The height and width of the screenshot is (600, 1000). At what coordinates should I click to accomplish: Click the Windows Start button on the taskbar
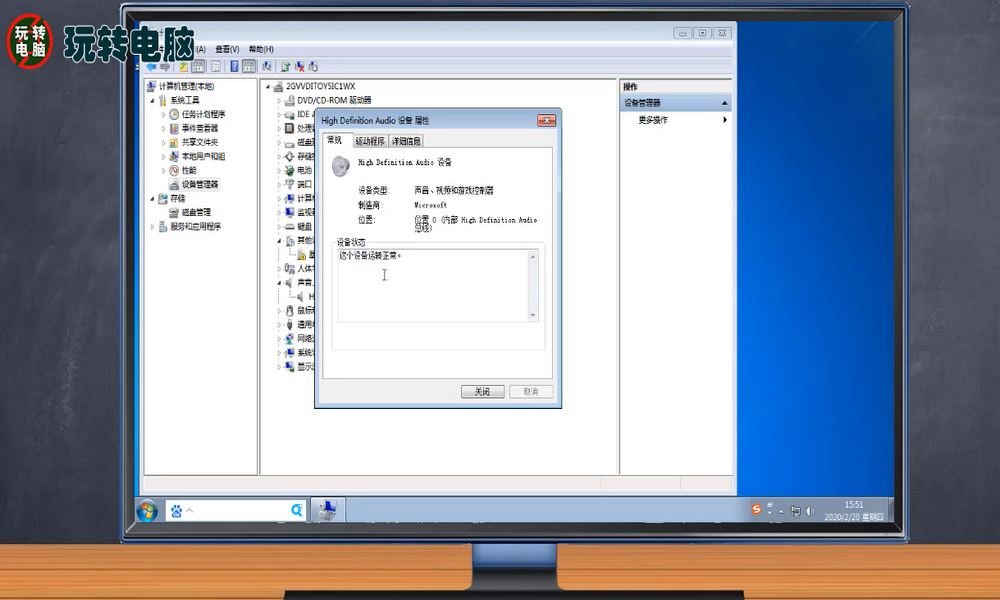[149, 510]
